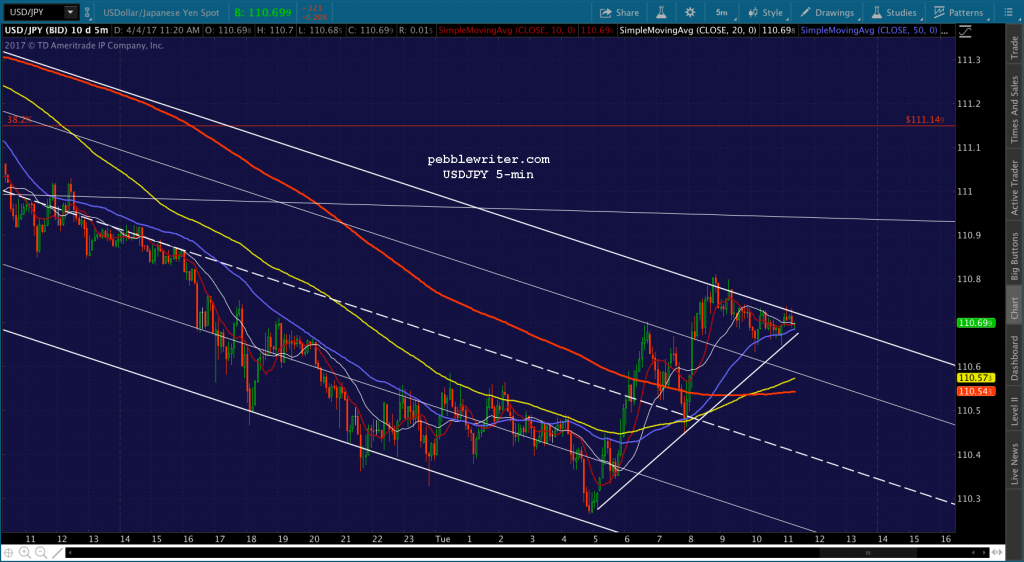The height and width of the screenshot is (562, 1024).
Task: Click the green 110.699 current price tag
Action: pyautogui.click(x=976, y=323)
